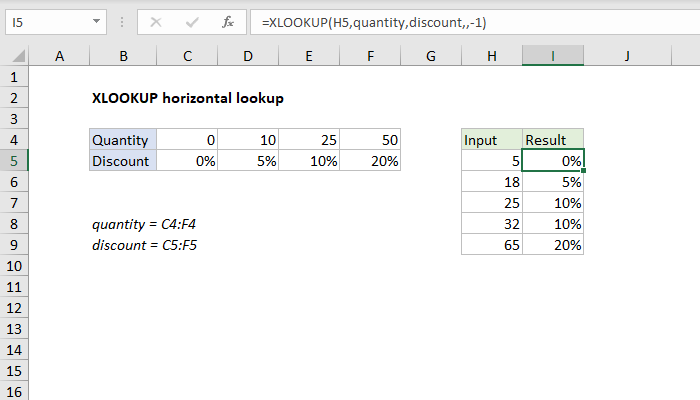The width and height of the screenshot is (700, 400).
Task: Select the 'Discount' label cell
Action: click(x=123, y=161)
